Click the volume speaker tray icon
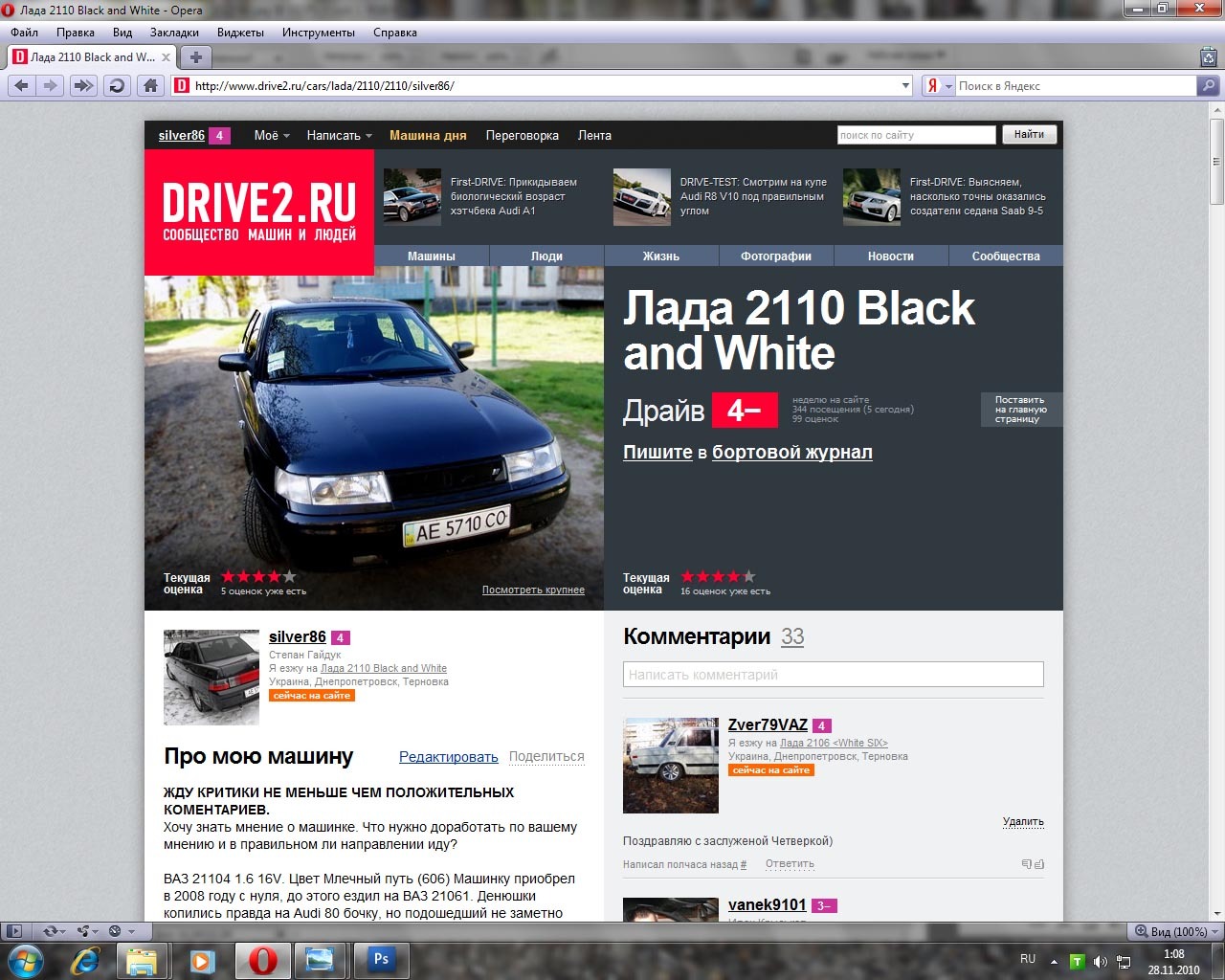 [x=1100, y=962]
